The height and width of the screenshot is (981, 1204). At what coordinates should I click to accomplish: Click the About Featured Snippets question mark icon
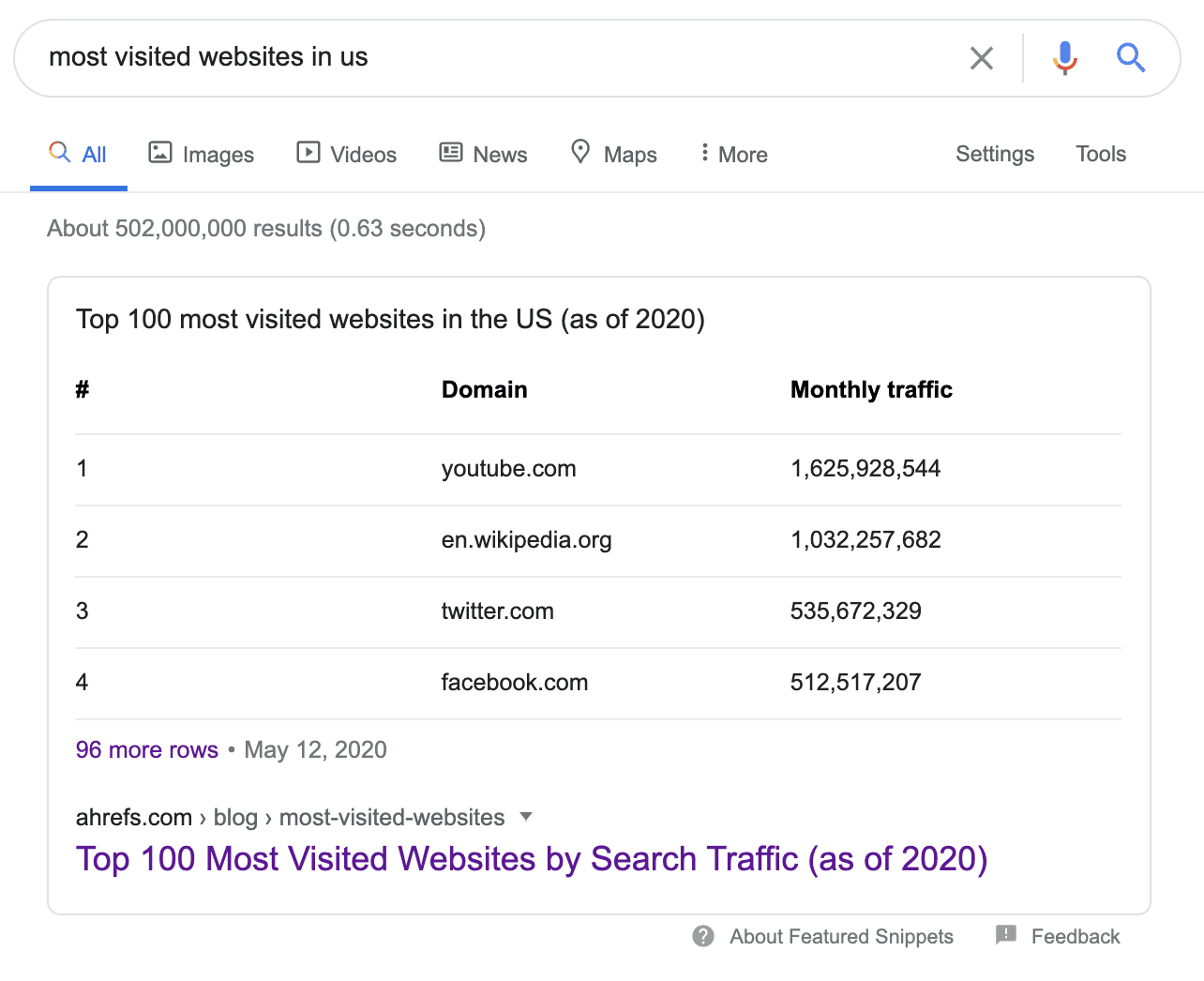[x=703, y=936]
